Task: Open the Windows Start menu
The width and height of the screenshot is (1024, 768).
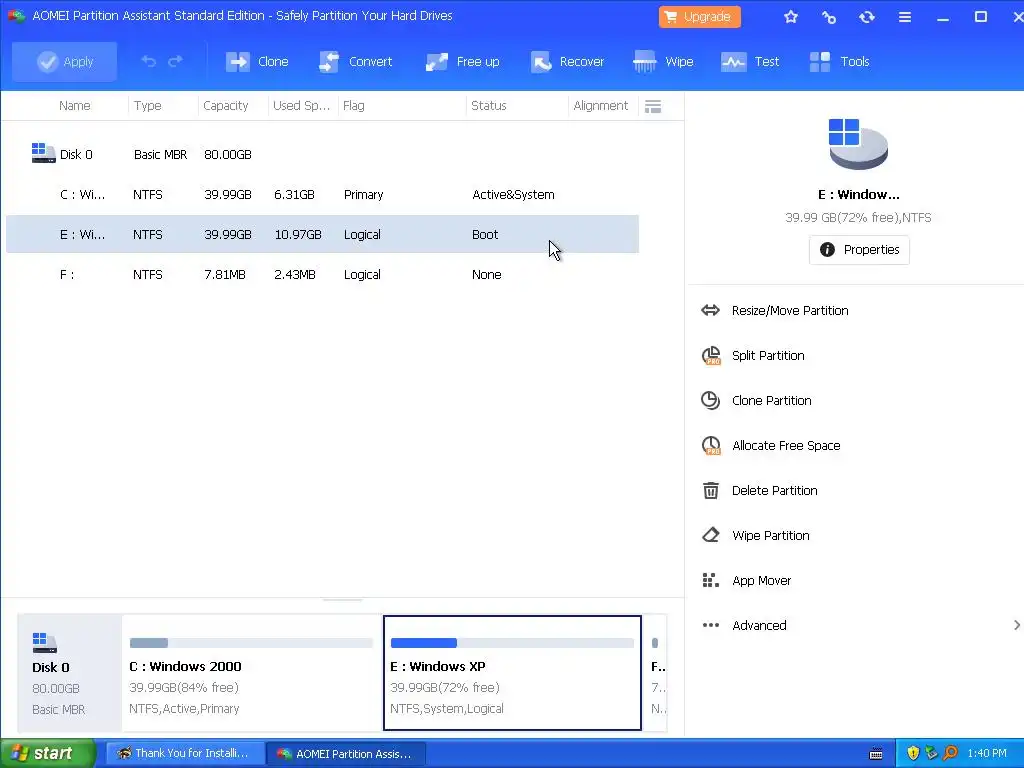Action: pos(48,754)
